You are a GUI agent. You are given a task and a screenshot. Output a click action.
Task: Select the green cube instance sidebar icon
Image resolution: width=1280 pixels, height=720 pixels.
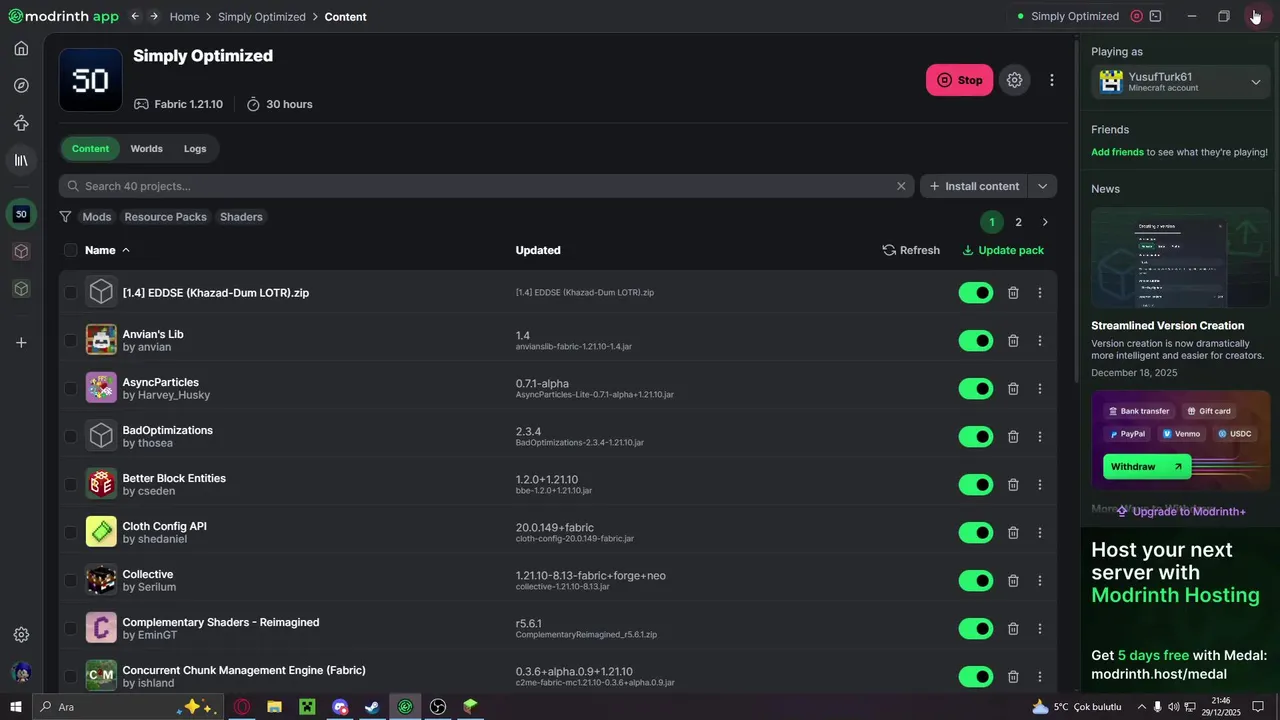coord(21,288)
